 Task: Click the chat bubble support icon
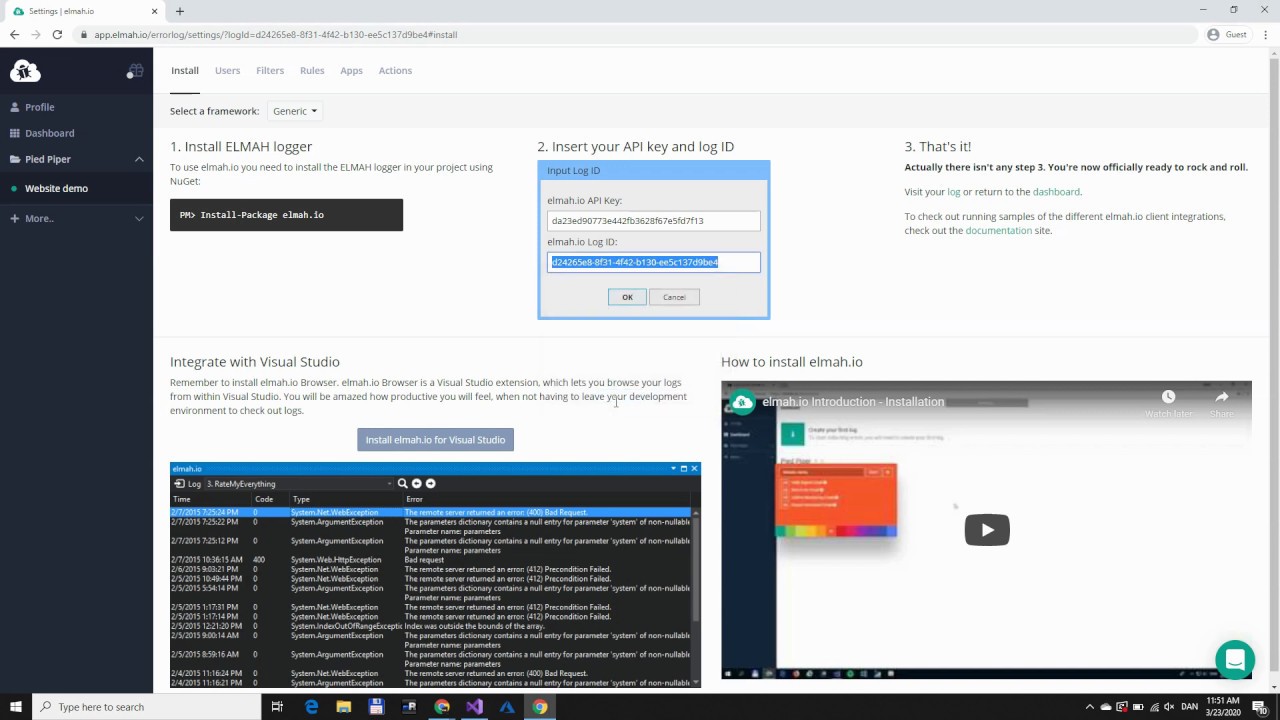[1235, 660]
